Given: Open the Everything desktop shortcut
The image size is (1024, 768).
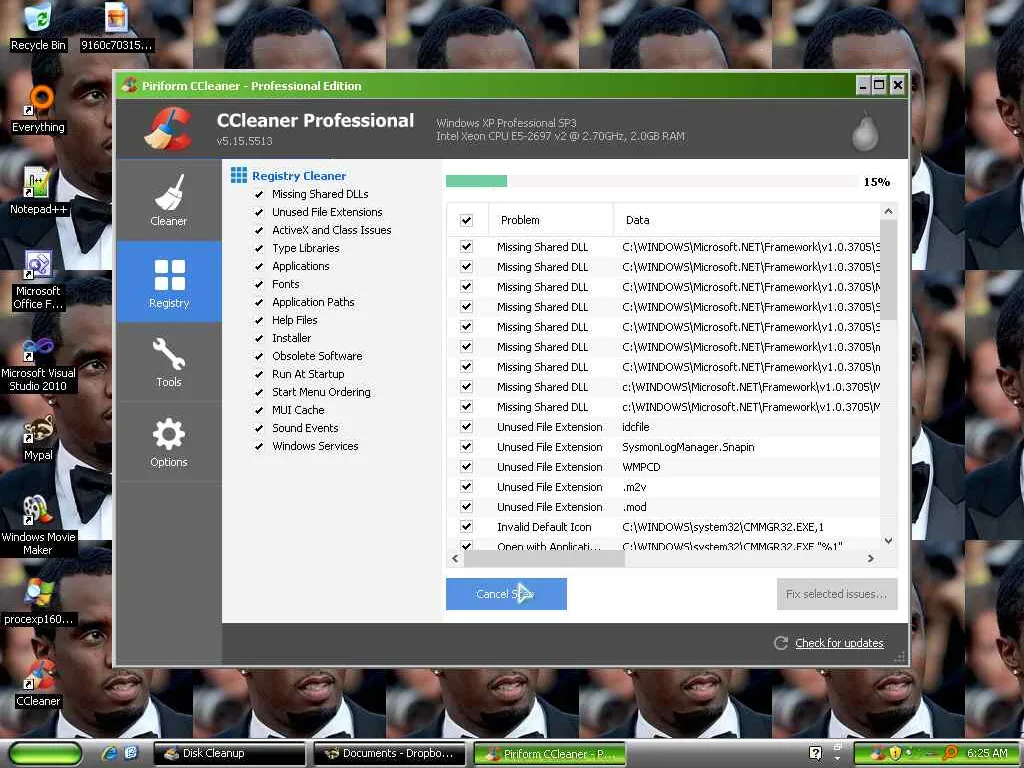Looking at the screenshot, I should [38, 110].
